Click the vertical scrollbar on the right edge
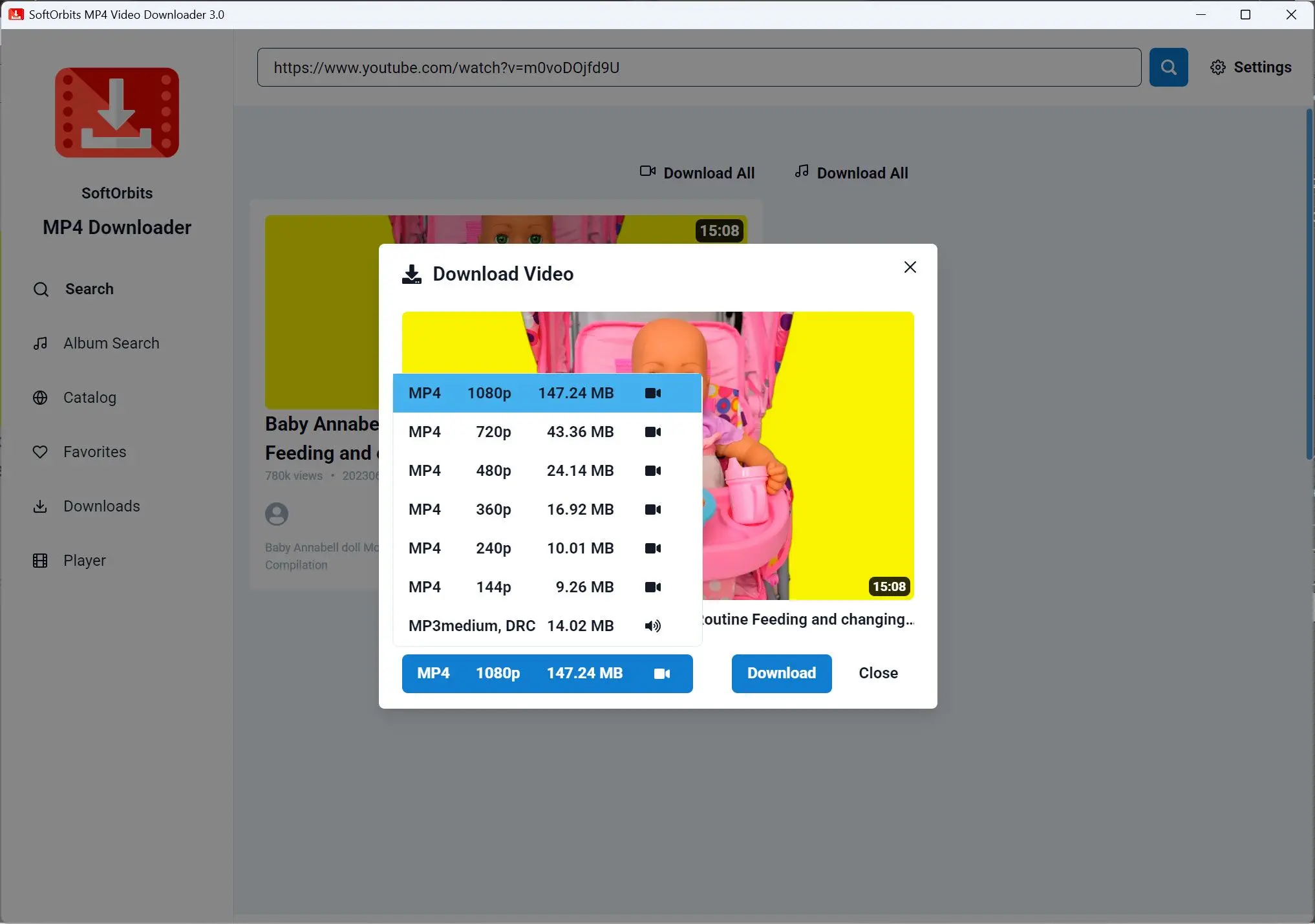This screenshot has height=924, width=1315. coord(1309,285)
